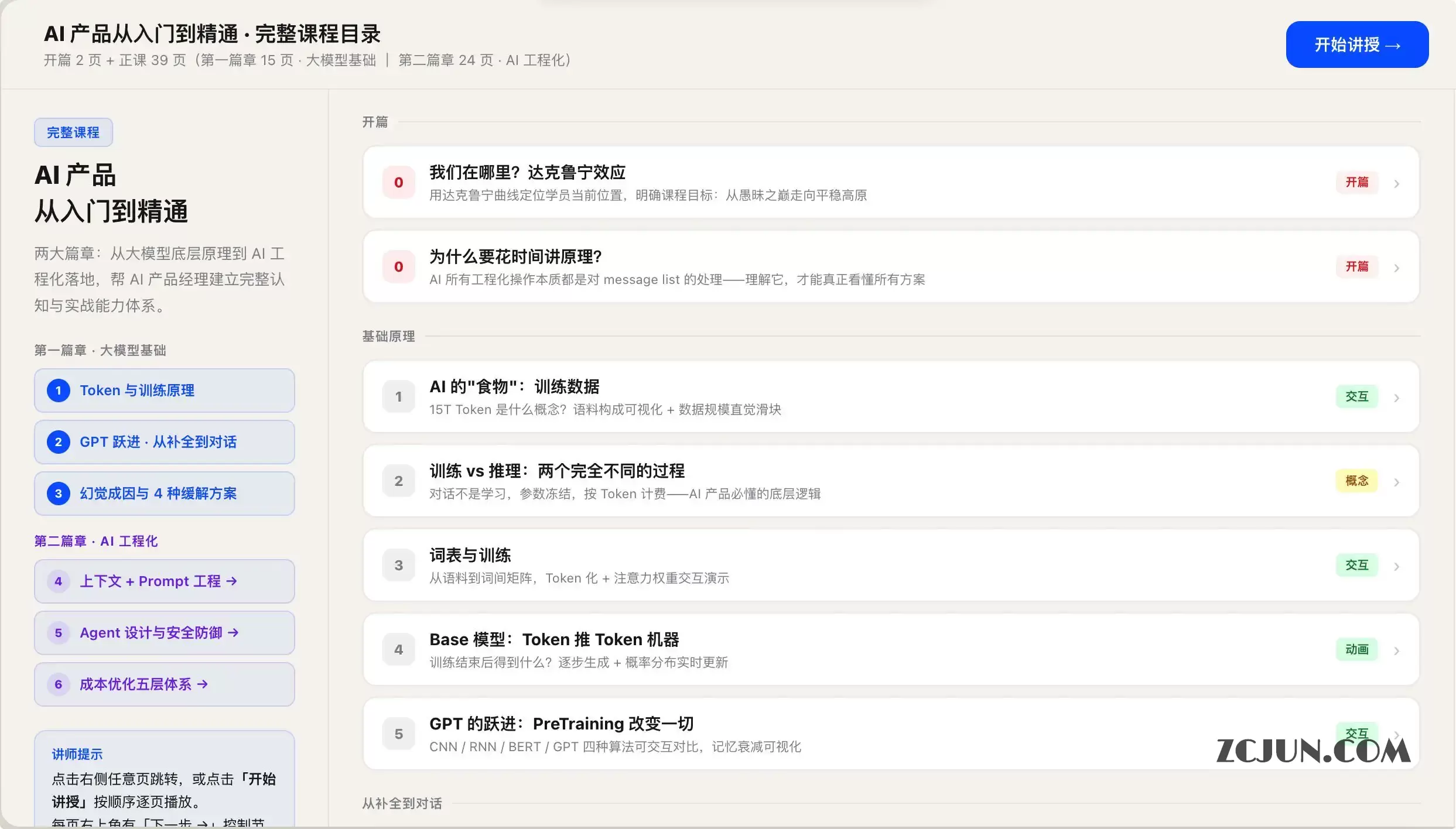Viewport: 1456px width, 829px height.
Task: Click number 1 badge on 训练数据 card
Action: coord(399,397)
